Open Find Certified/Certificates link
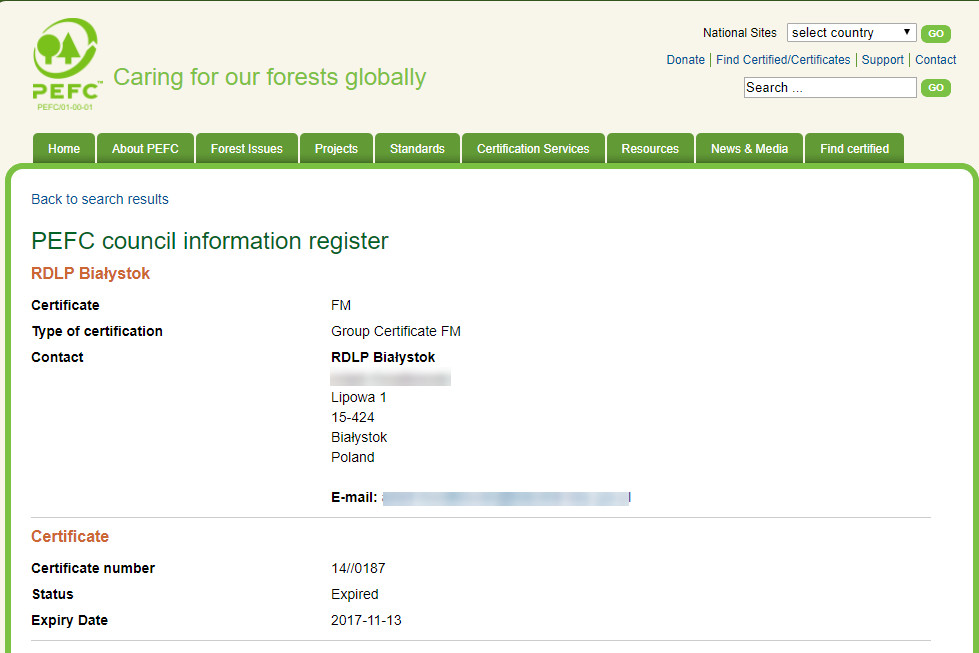The height and width of the screenshot is (653, 979). (x=783, y=60)
